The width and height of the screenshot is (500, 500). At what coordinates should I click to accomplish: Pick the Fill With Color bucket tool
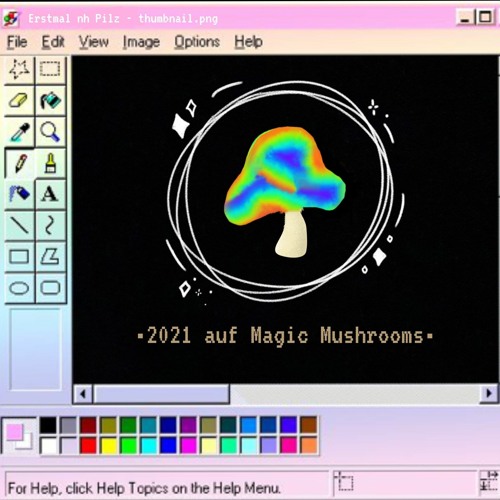point(50,100)
